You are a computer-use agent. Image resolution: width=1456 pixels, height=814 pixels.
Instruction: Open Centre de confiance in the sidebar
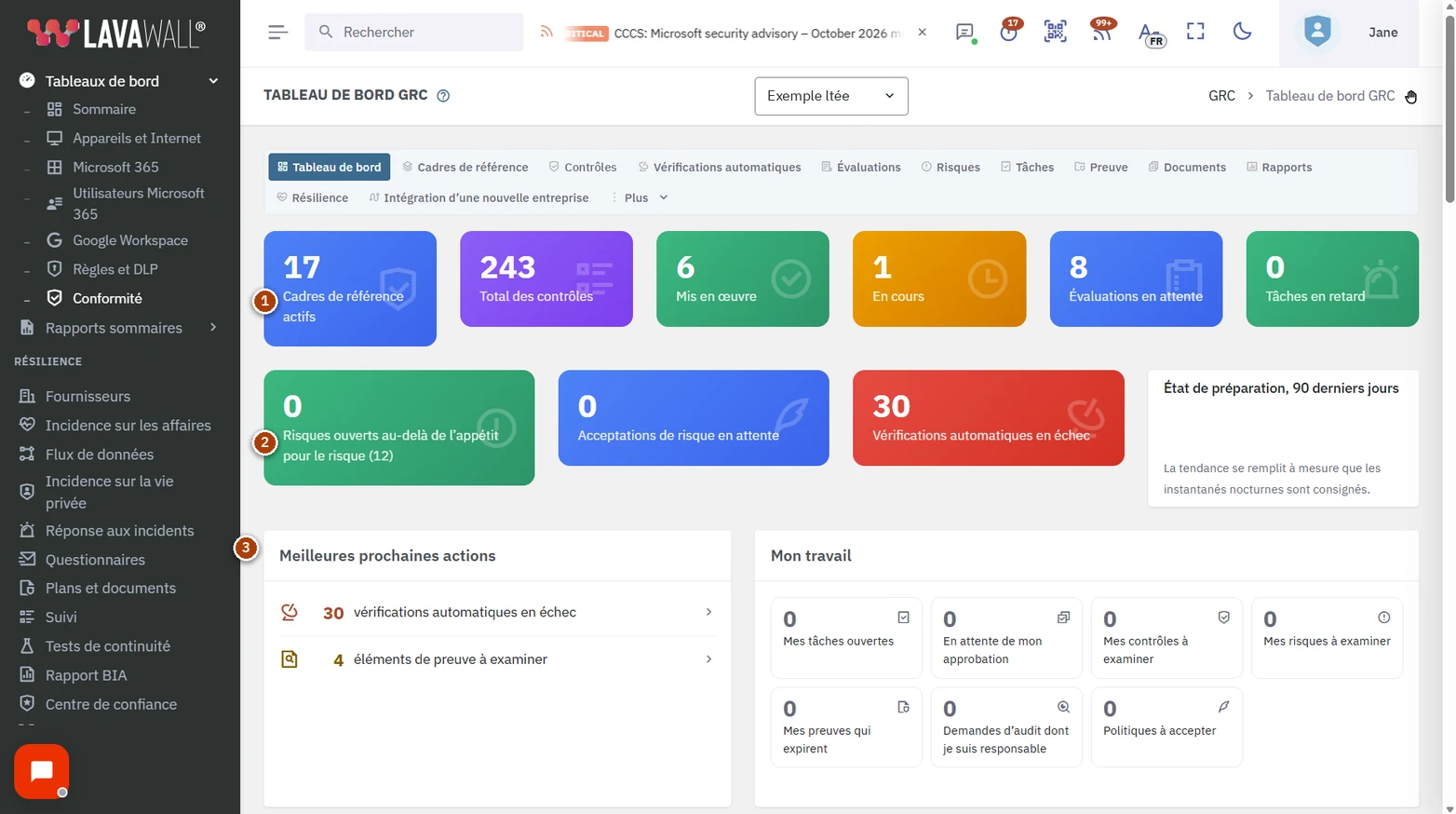[x=111, y=704]
